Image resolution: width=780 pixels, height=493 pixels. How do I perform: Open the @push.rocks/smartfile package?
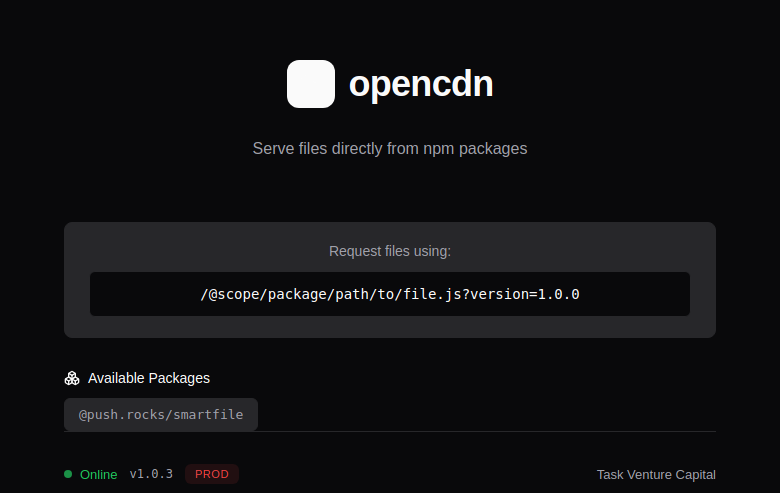[x=161, y=414]
